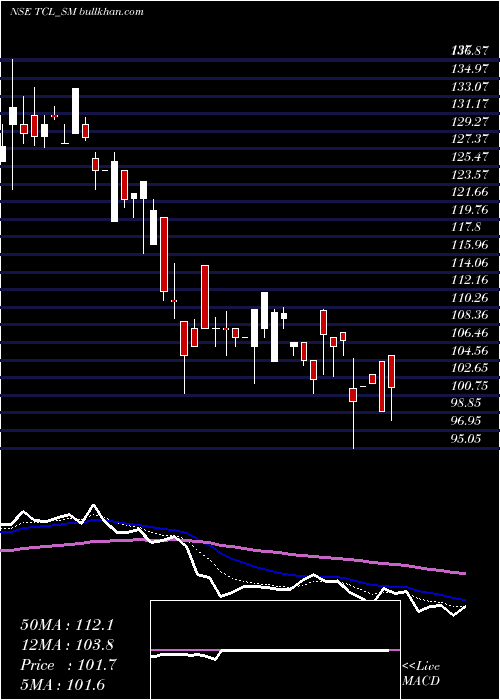Click the 5MA : 101.6 reading
Screen dimensions: 500x700
(62, 685)
